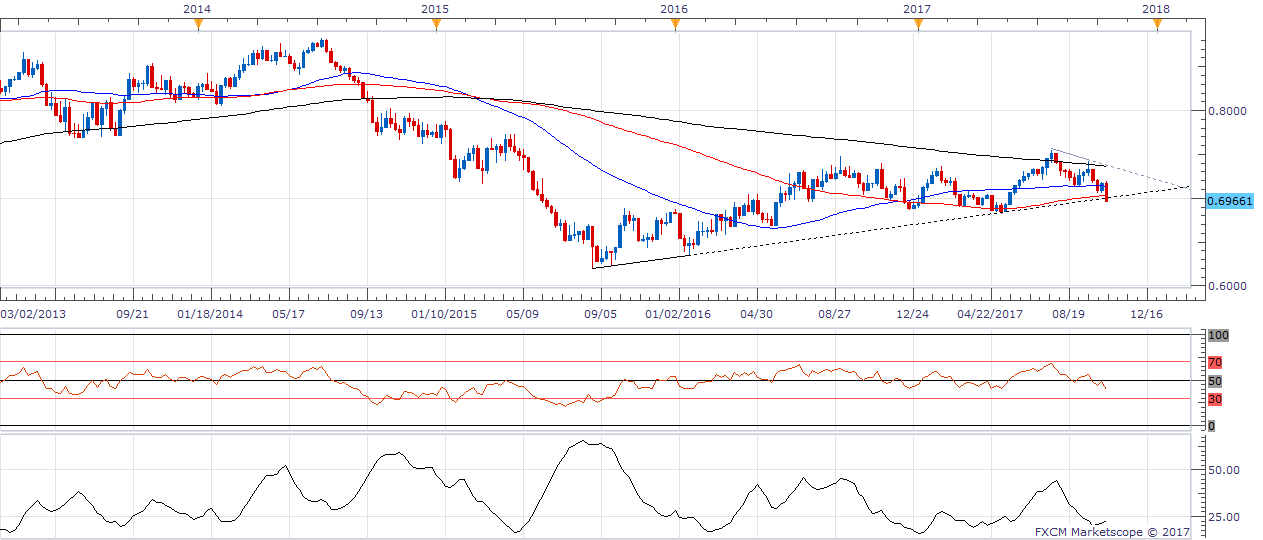Screen dimensions: 1263x540
Task: Click the 09/05 date label
Action: pos(600,314)
